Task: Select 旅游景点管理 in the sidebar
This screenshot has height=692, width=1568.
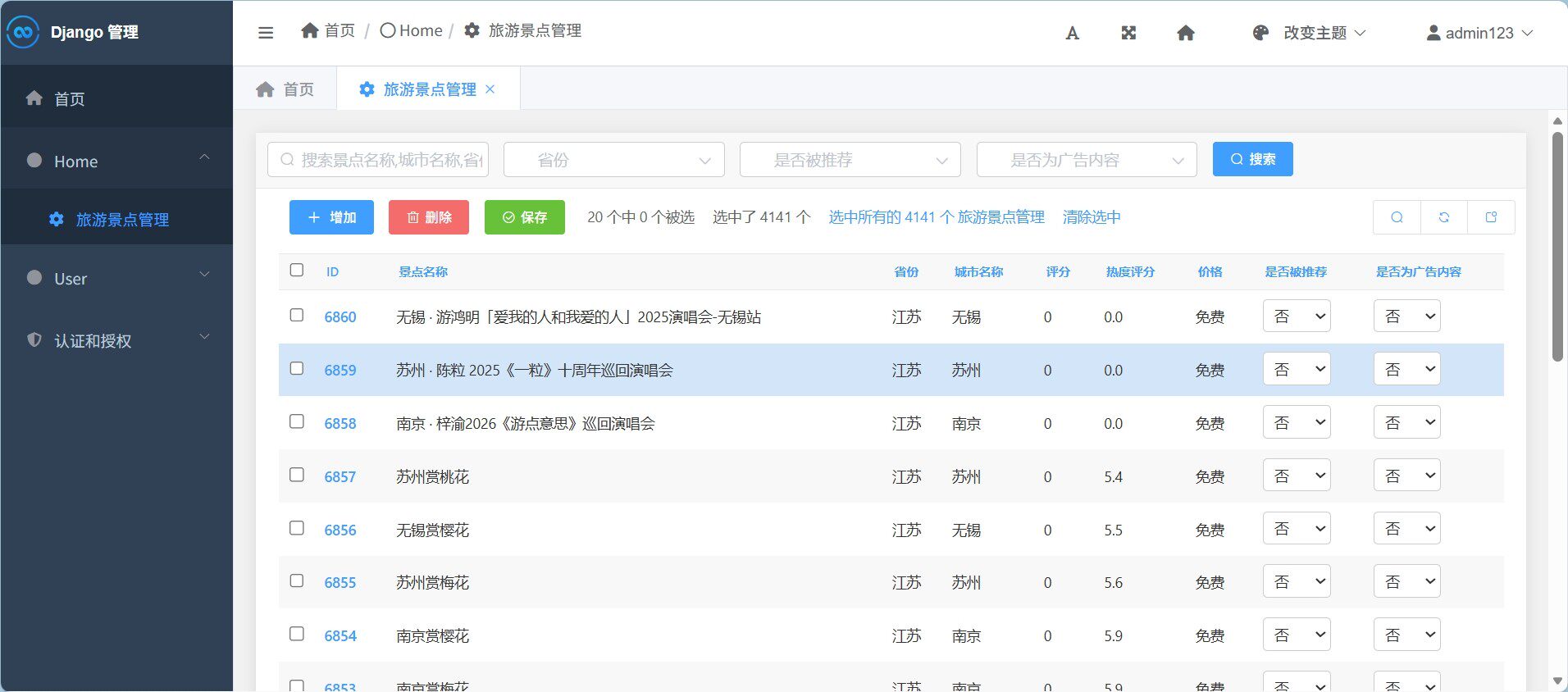Action: 116,219
